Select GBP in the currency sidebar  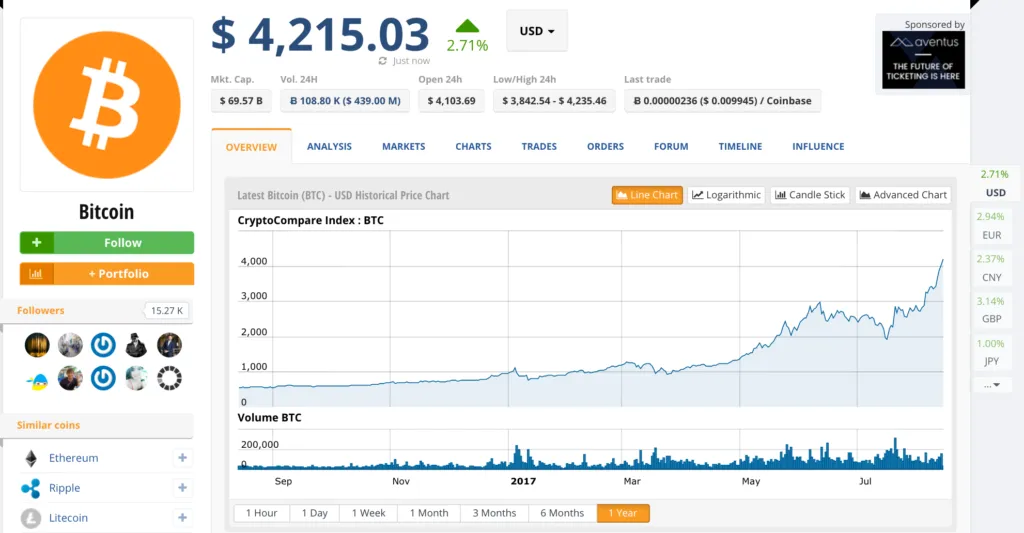pos(991,310)
